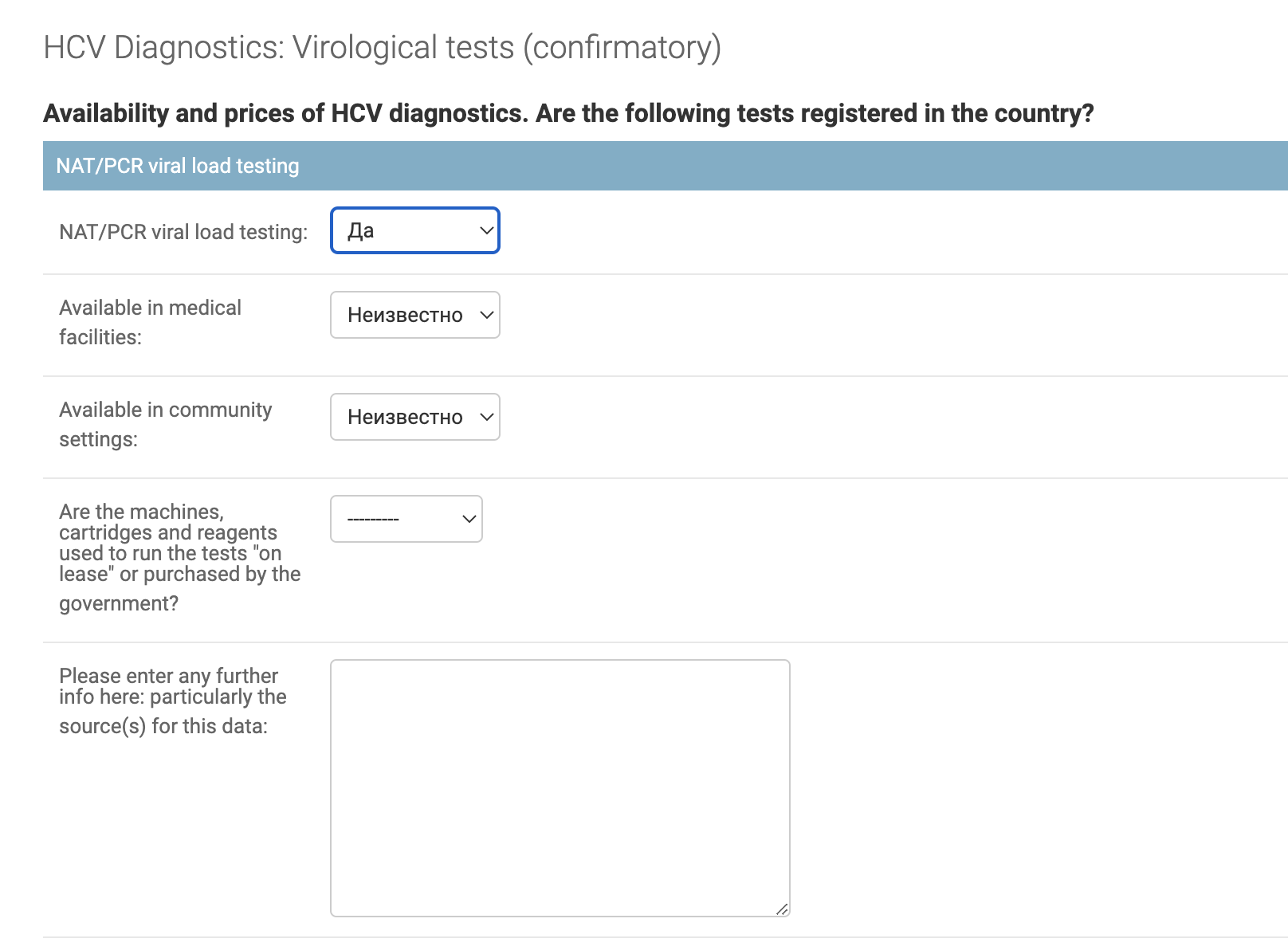This screenshot has height=950, width=1288.
Task: Click the 'Available in medical facilities:' label
Action: coord(150,322)
